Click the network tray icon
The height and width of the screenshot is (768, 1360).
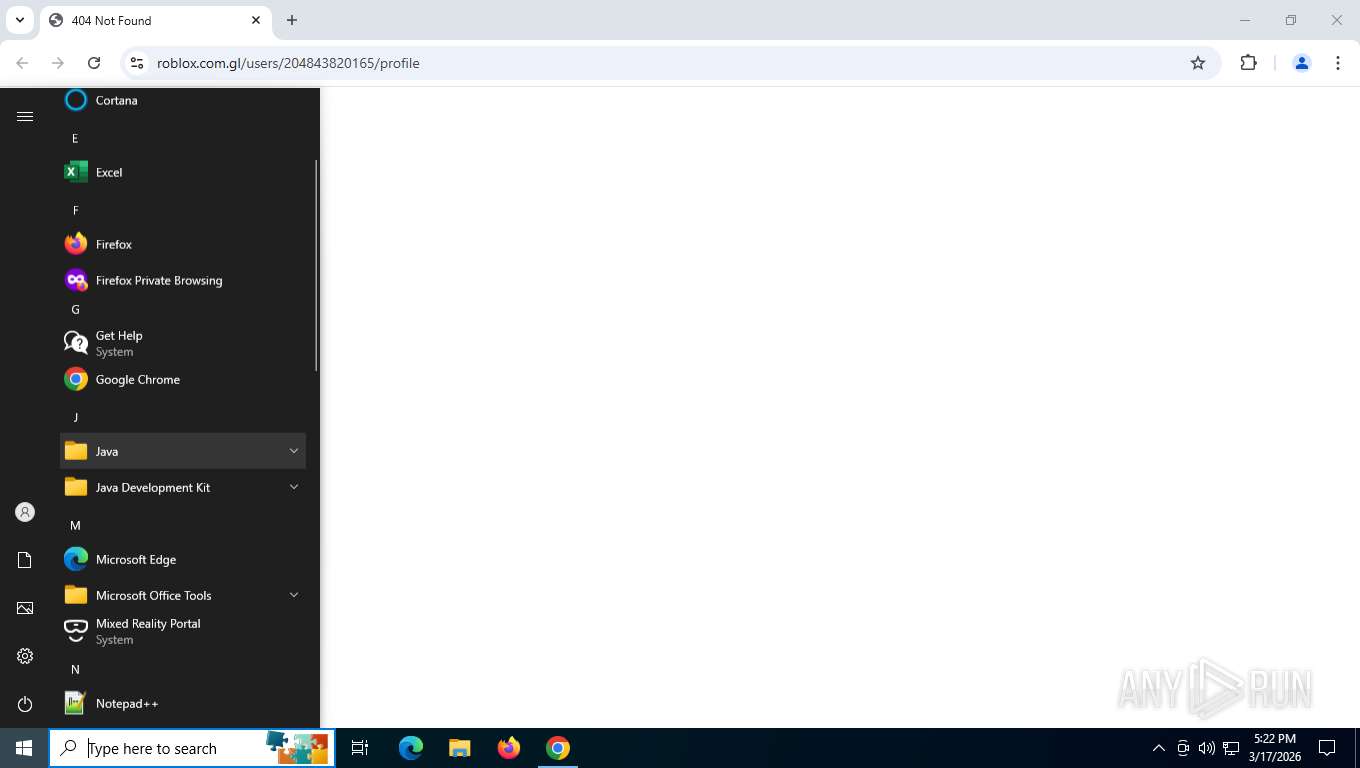click(1231, 748)
